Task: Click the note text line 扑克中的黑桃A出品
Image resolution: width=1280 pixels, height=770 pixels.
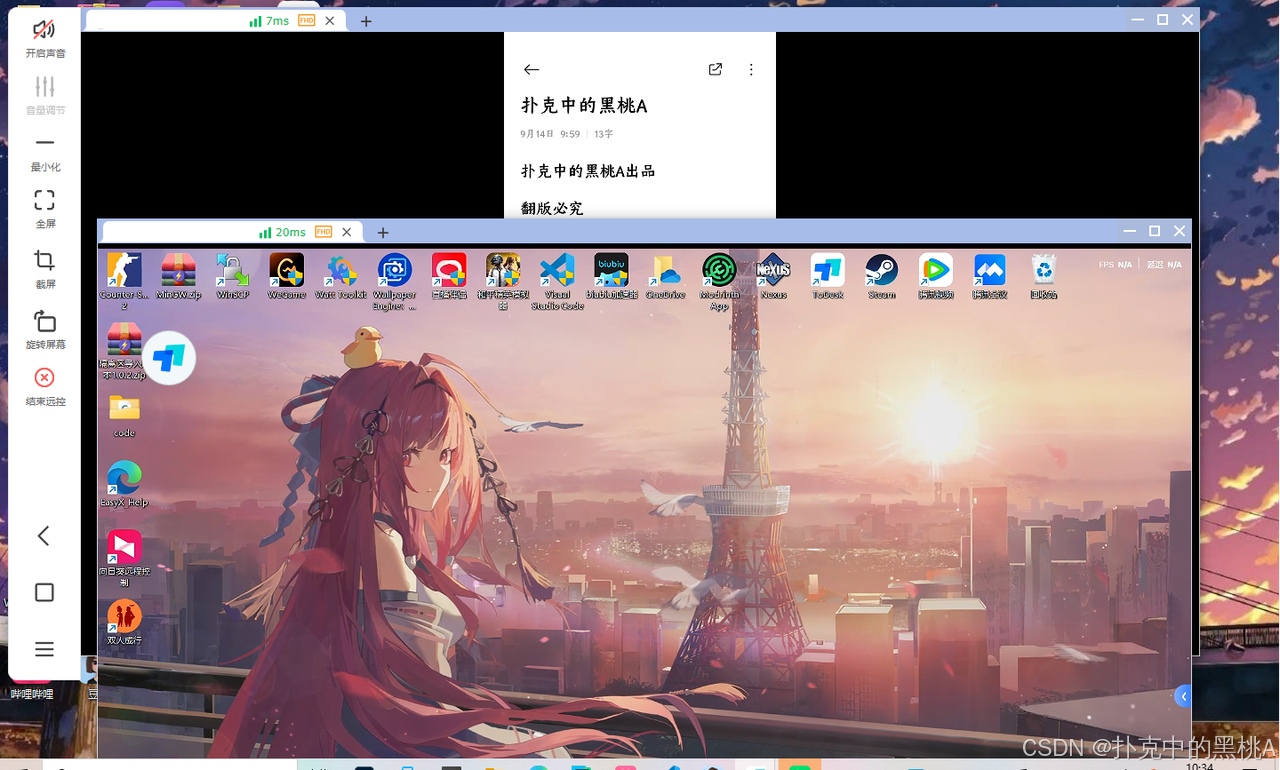Action: point(588,171)
